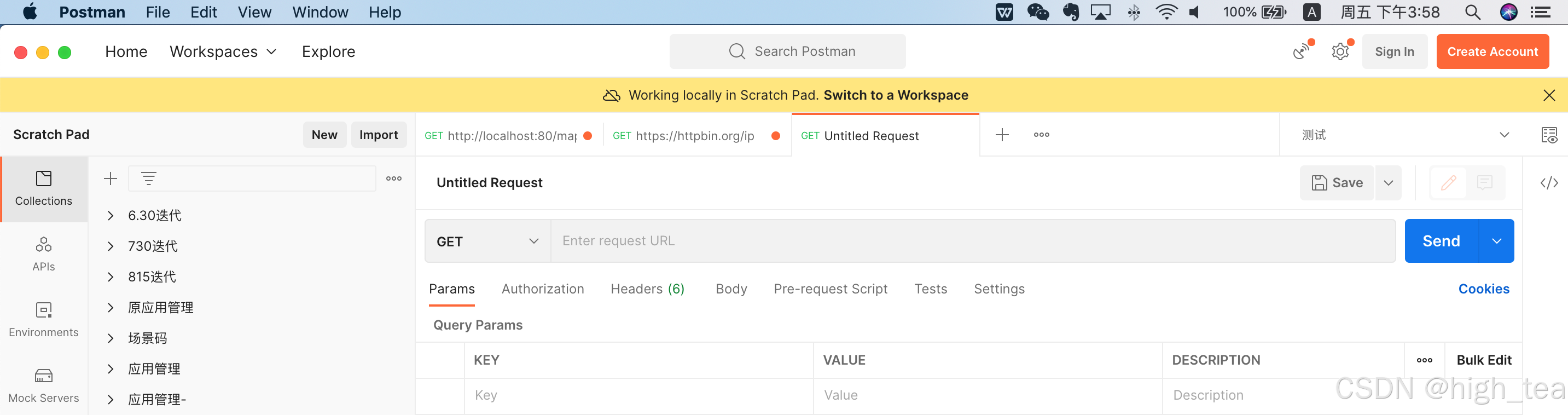Switch to the Headers (6) tab
Screen dimensions: 1568x415
[647, 289]
